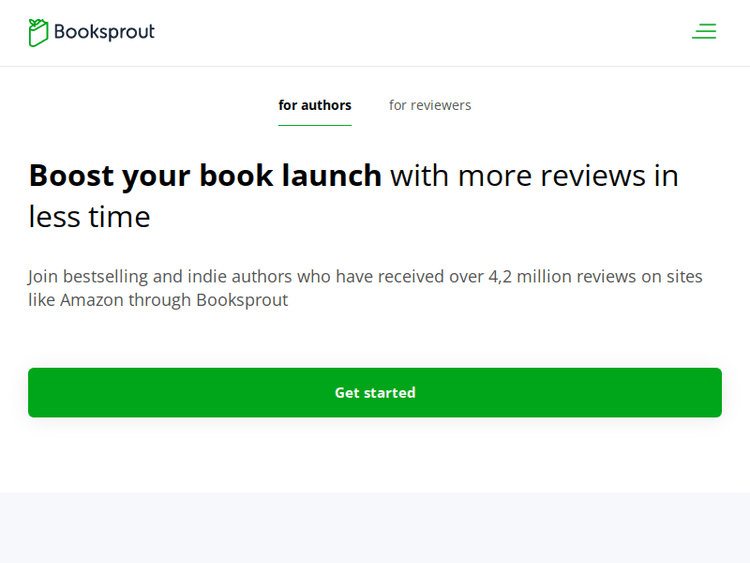Click the 'Join bestselling and indie authors' paragraph
Viewport: 750px width, 563px height.
click(365, 288)
